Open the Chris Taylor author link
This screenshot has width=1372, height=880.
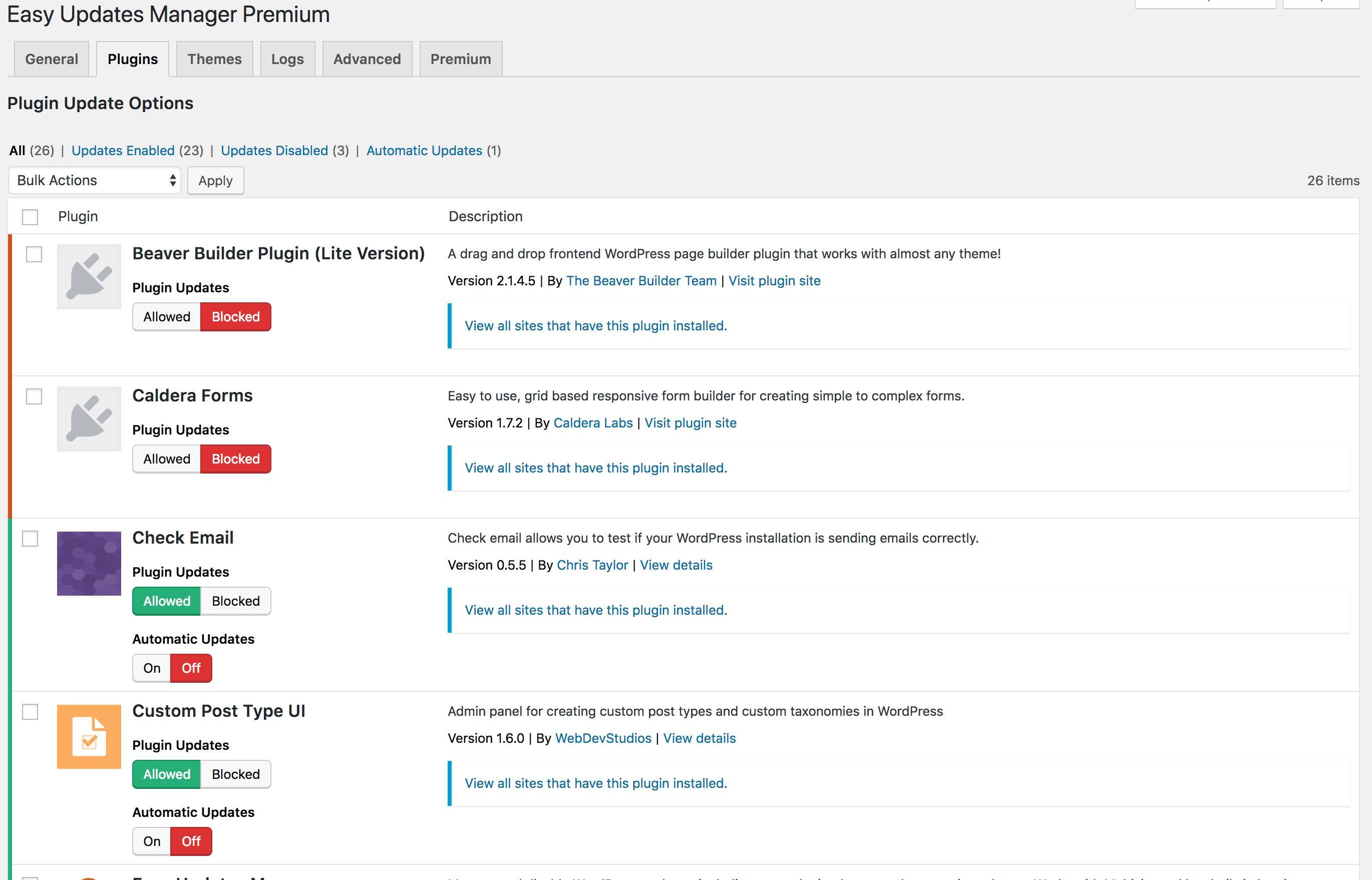click(592, 565)
